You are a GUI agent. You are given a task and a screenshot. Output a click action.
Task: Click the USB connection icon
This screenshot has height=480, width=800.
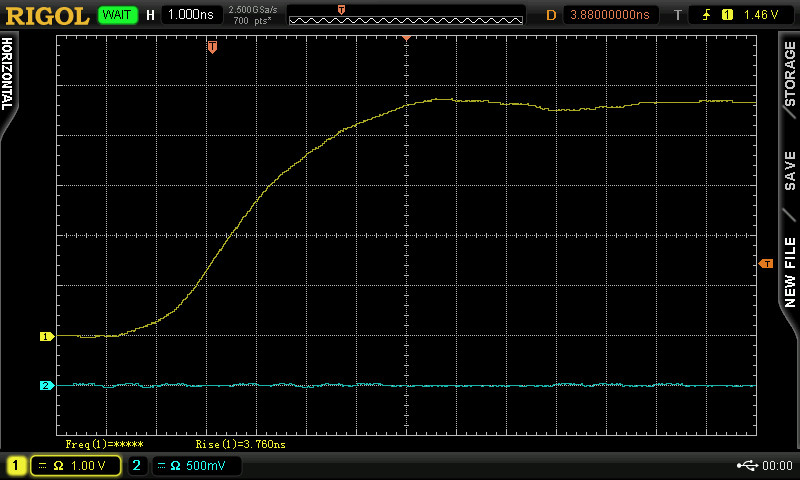[747, 465]
